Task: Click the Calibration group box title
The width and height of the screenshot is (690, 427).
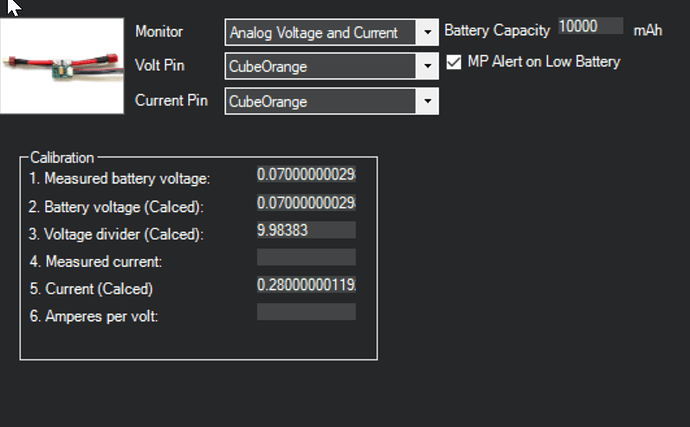Action: pyautogui.click(x=62, y=158)
